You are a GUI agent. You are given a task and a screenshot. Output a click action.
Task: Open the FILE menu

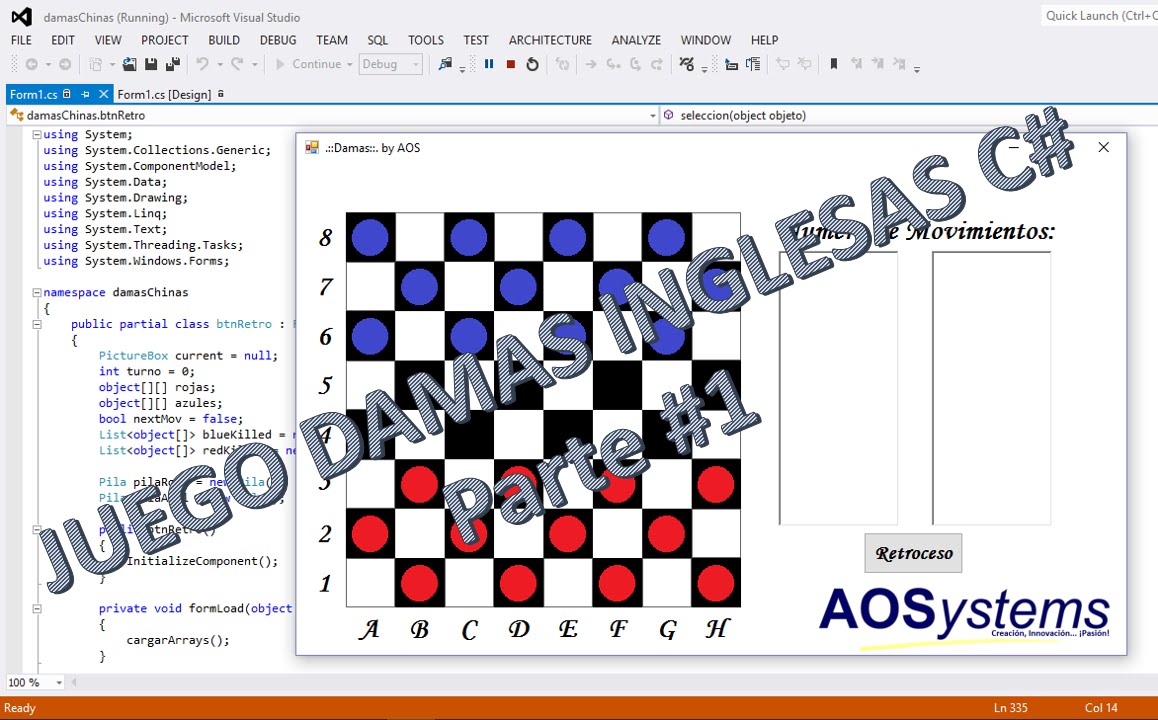click(21, 40)
